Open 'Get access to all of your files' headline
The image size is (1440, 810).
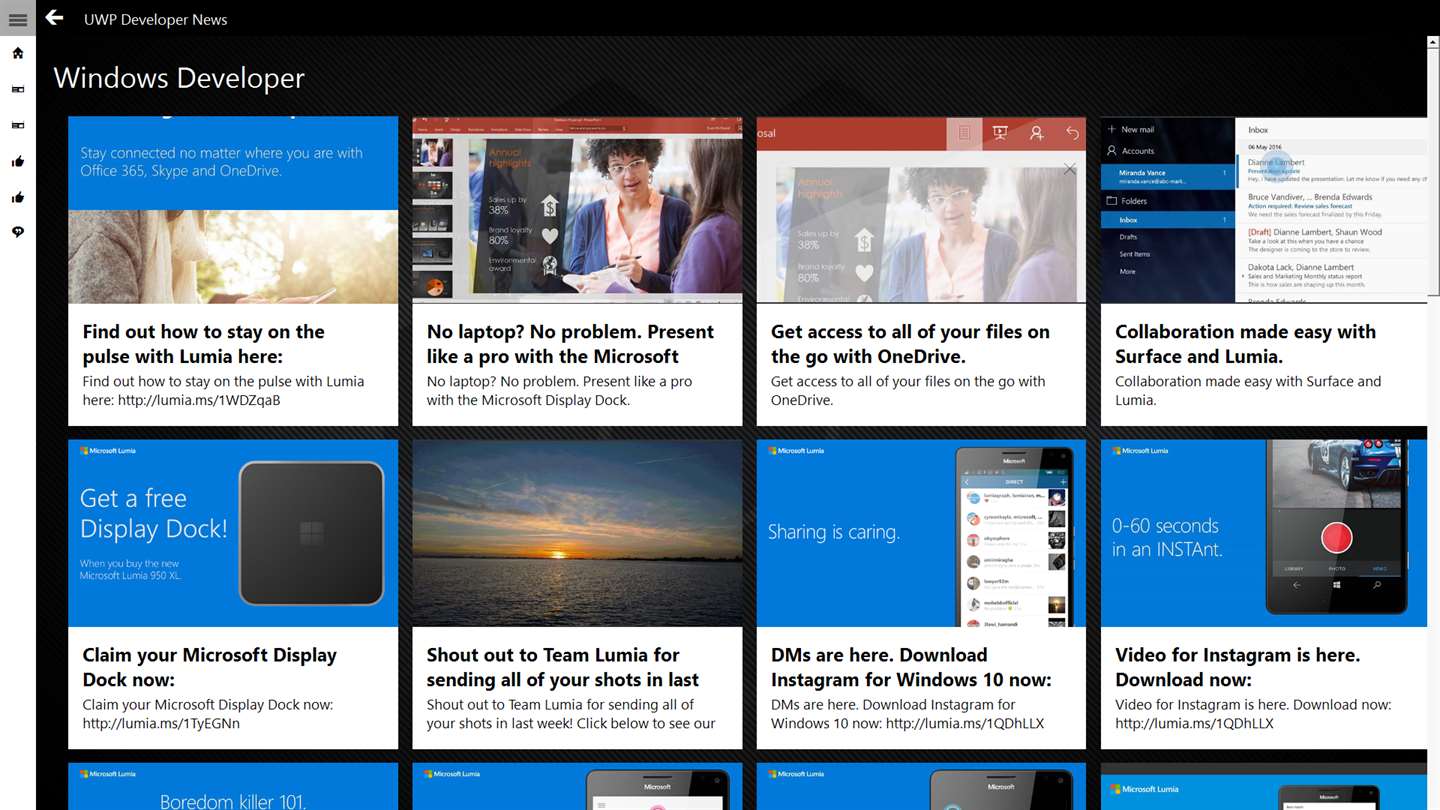point(910,344)
